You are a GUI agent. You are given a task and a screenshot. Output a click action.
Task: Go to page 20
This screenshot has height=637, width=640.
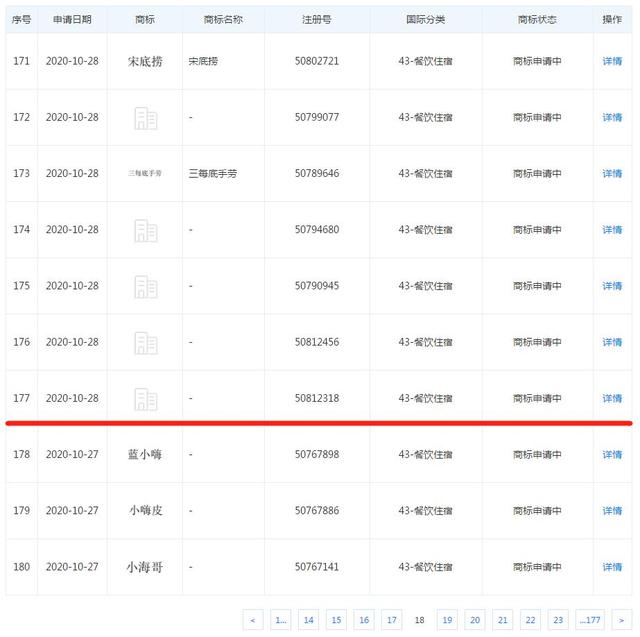pos(475,620)
